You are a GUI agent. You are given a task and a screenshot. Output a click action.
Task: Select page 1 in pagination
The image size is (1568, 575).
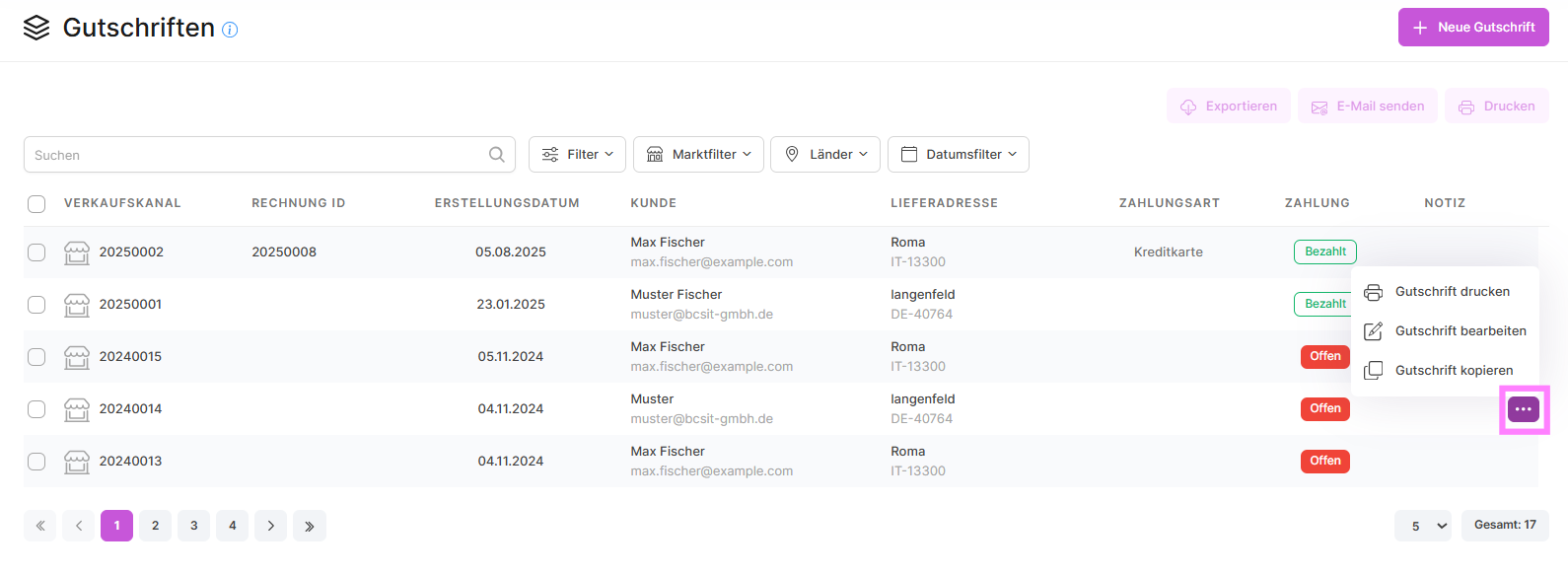tap(116, 526)
